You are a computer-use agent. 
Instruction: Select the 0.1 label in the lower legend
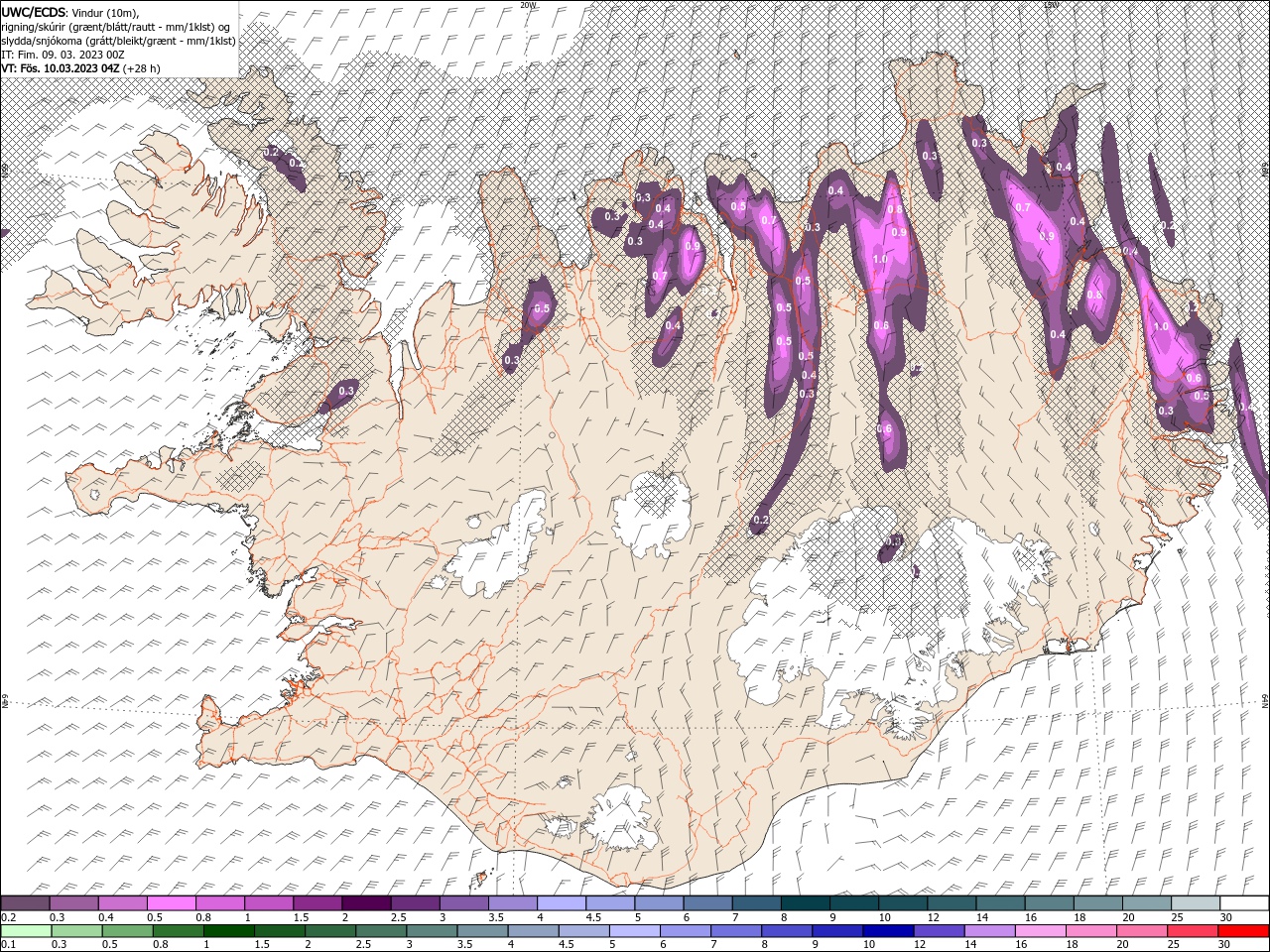[8, 945]
